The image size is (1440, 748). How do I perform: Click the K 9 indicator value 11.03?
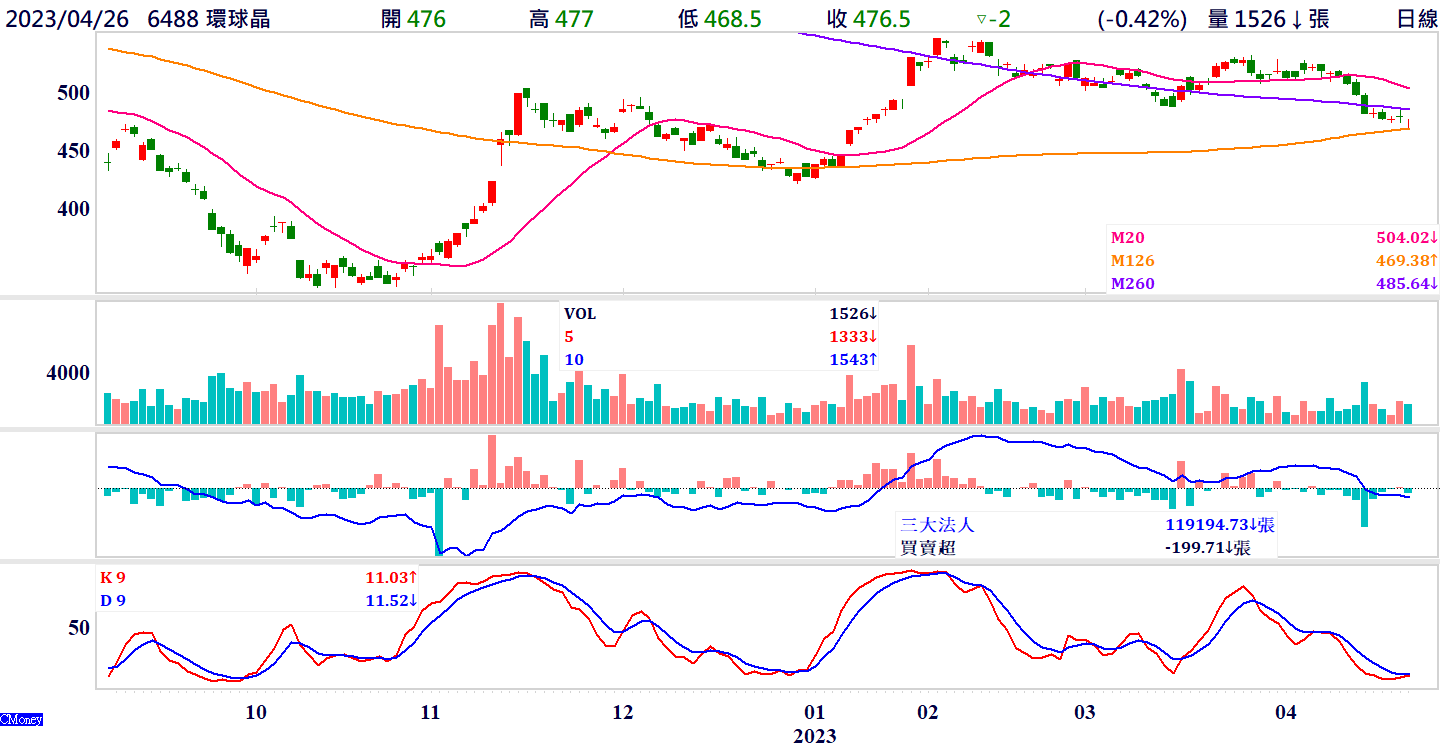click(x=391, y=578)
